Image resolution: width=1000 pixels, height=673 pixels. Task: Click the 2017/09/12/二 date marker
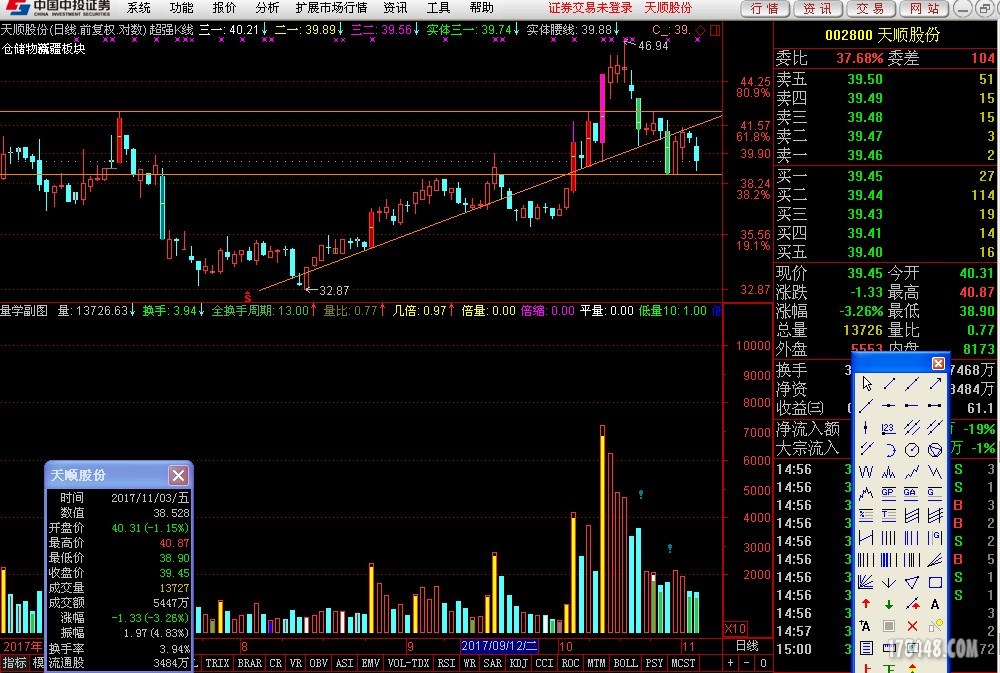pyautogui.click(x=499, y=646)
